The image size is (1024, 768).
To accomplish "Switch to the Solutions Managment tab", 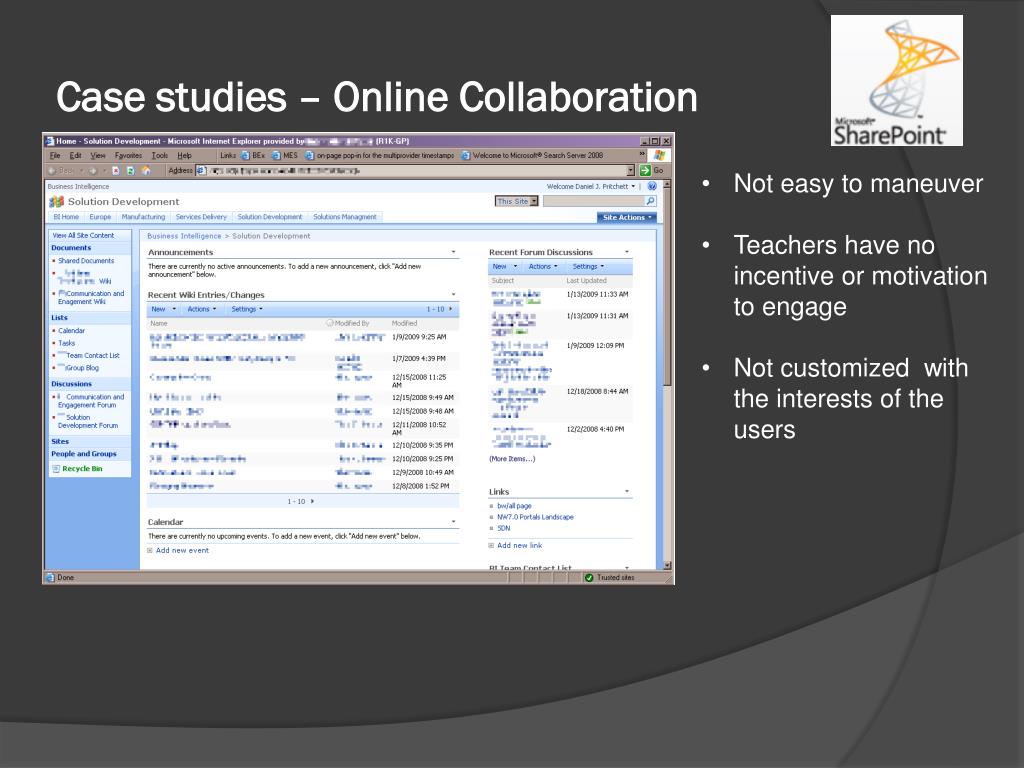I will coord(345,217).
